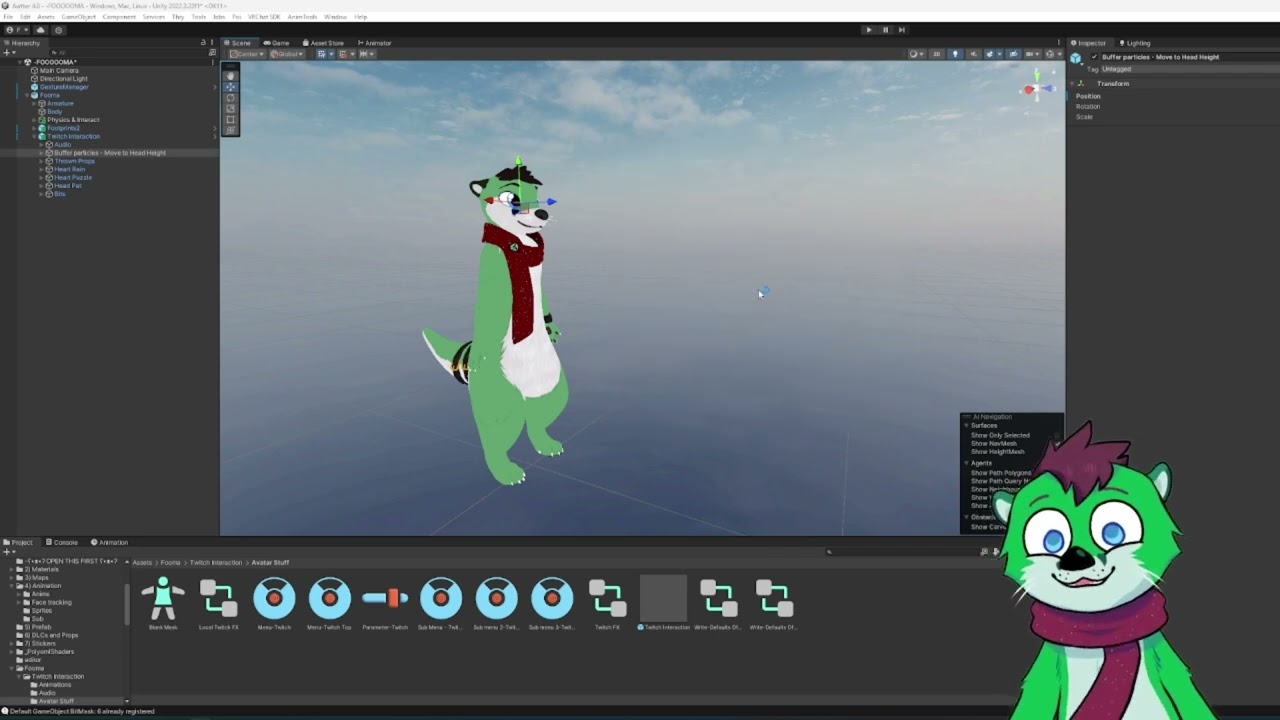Select Main Camera in Hierarchy

click(x=59, y=70)
